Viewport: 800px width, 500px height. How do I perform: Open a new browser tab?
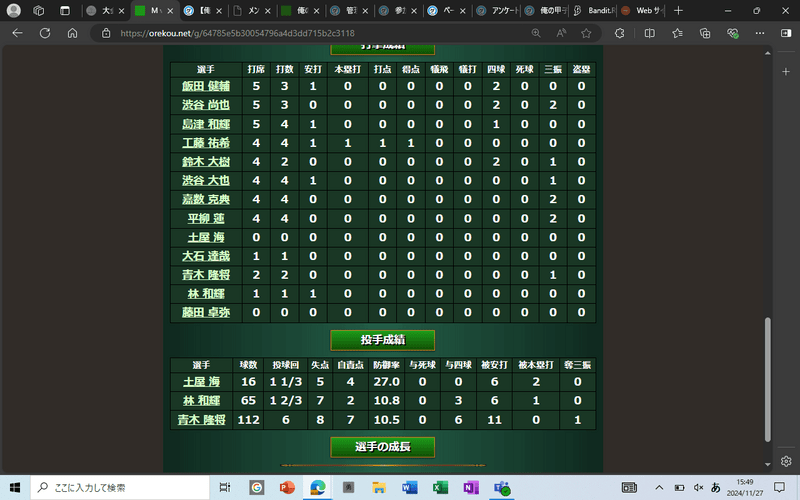click(678, 10)
